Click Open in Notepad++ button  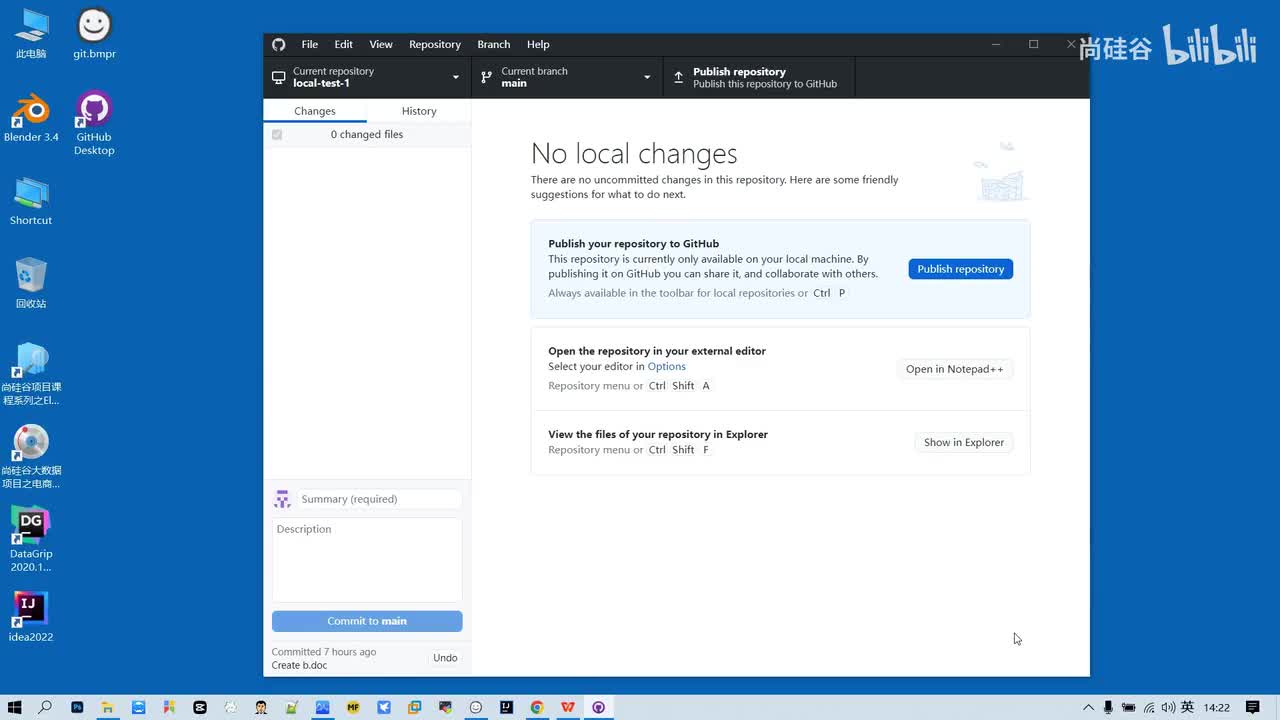coord(954,369)
